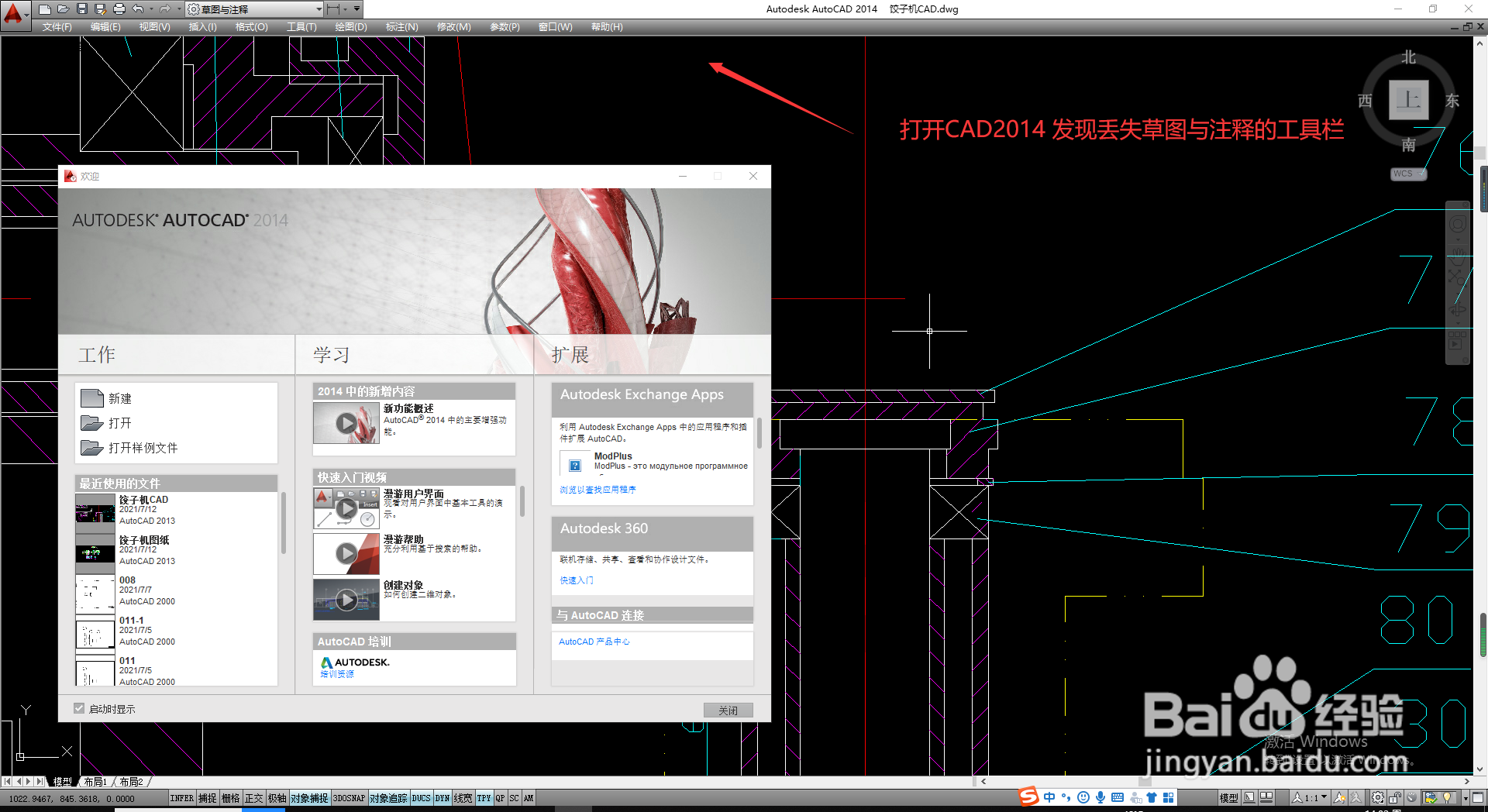Click the 培训资源 link
This screenshot has height=812, width=1488.
[x=337, y=674]
